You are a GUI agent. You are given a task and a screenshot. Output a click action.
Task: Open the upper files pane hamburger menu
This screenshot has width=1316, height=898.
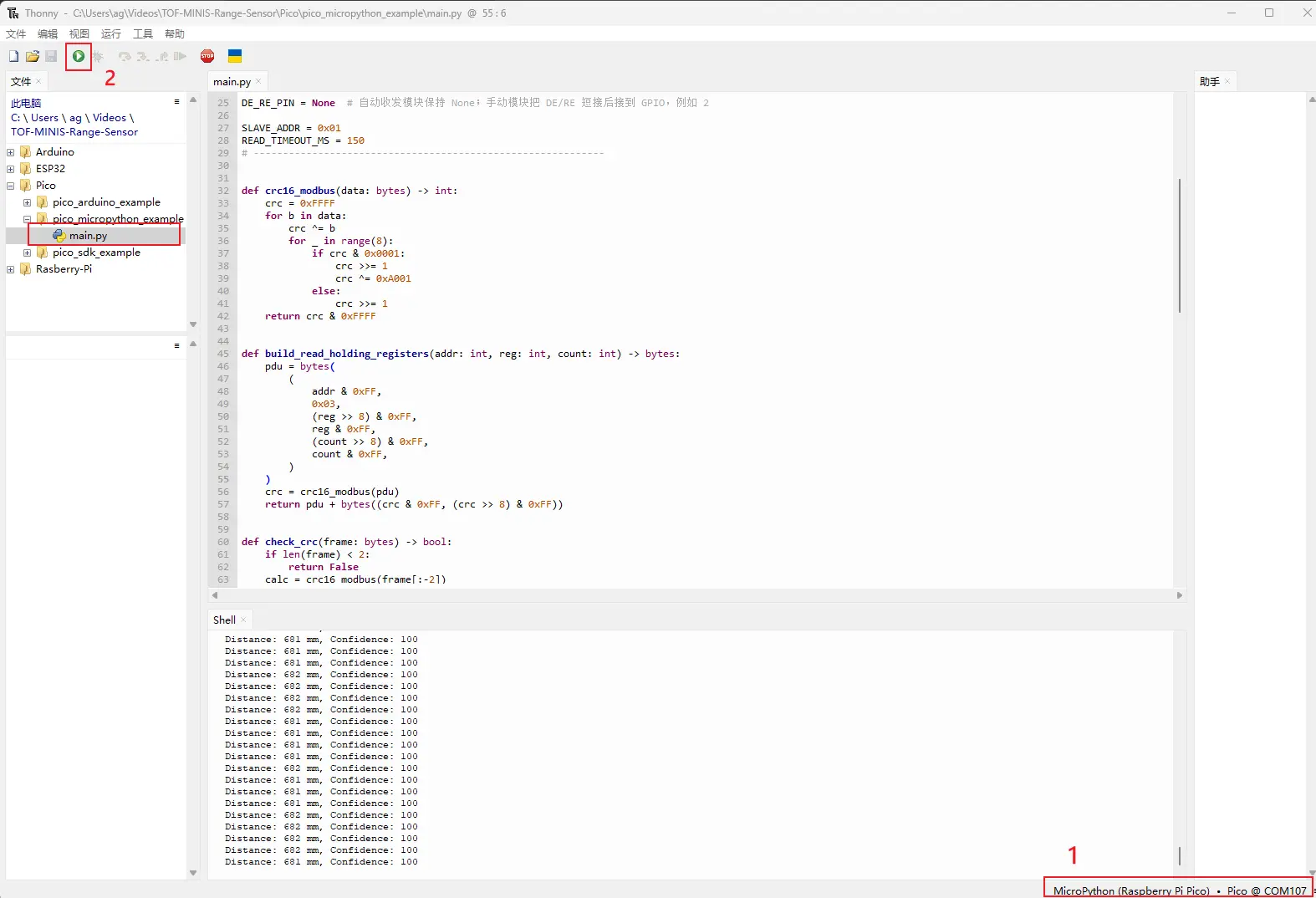[x=176, y=101]
